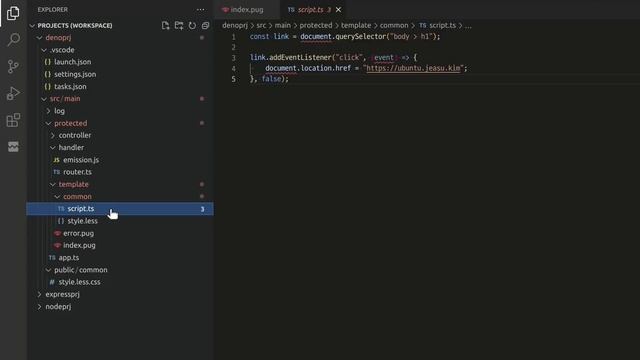Open launch.json file
Viewport: 640px width, 360px height.
point(72,62)
